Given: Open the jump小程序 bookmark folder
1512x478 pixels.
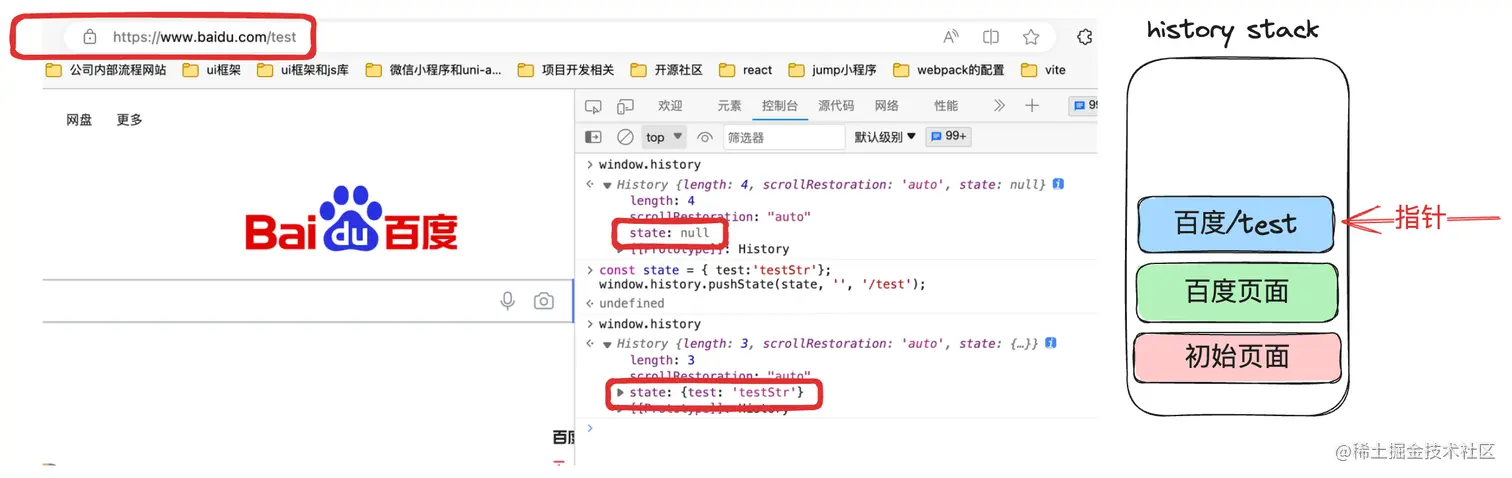Looking at the screenshot, I should 832,70.
